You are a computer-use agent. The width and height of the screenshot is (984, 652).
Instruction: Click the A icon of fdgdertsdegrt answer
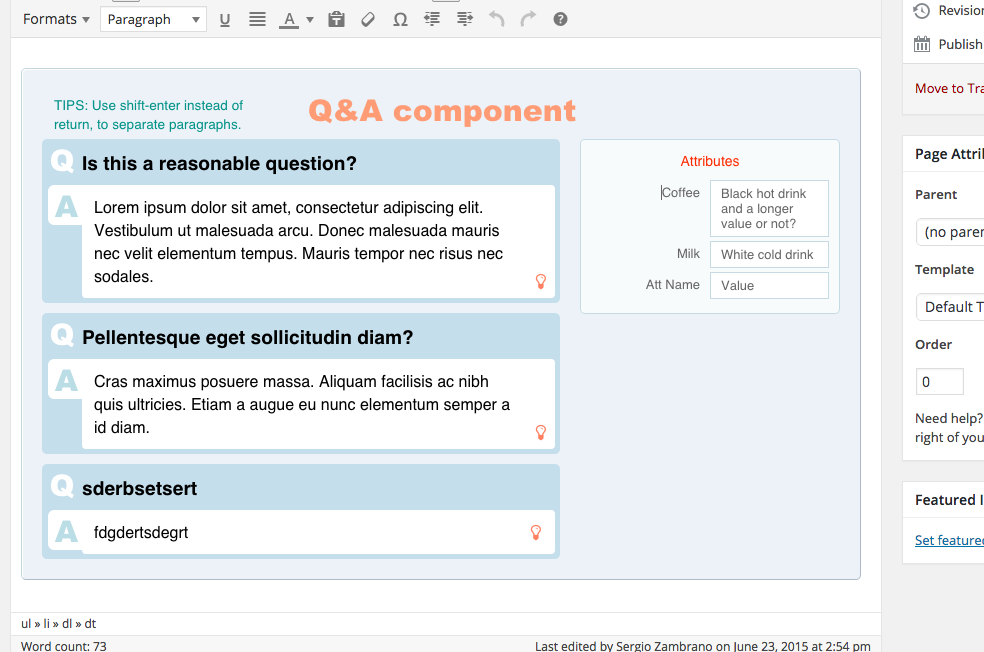click(67, 532)
